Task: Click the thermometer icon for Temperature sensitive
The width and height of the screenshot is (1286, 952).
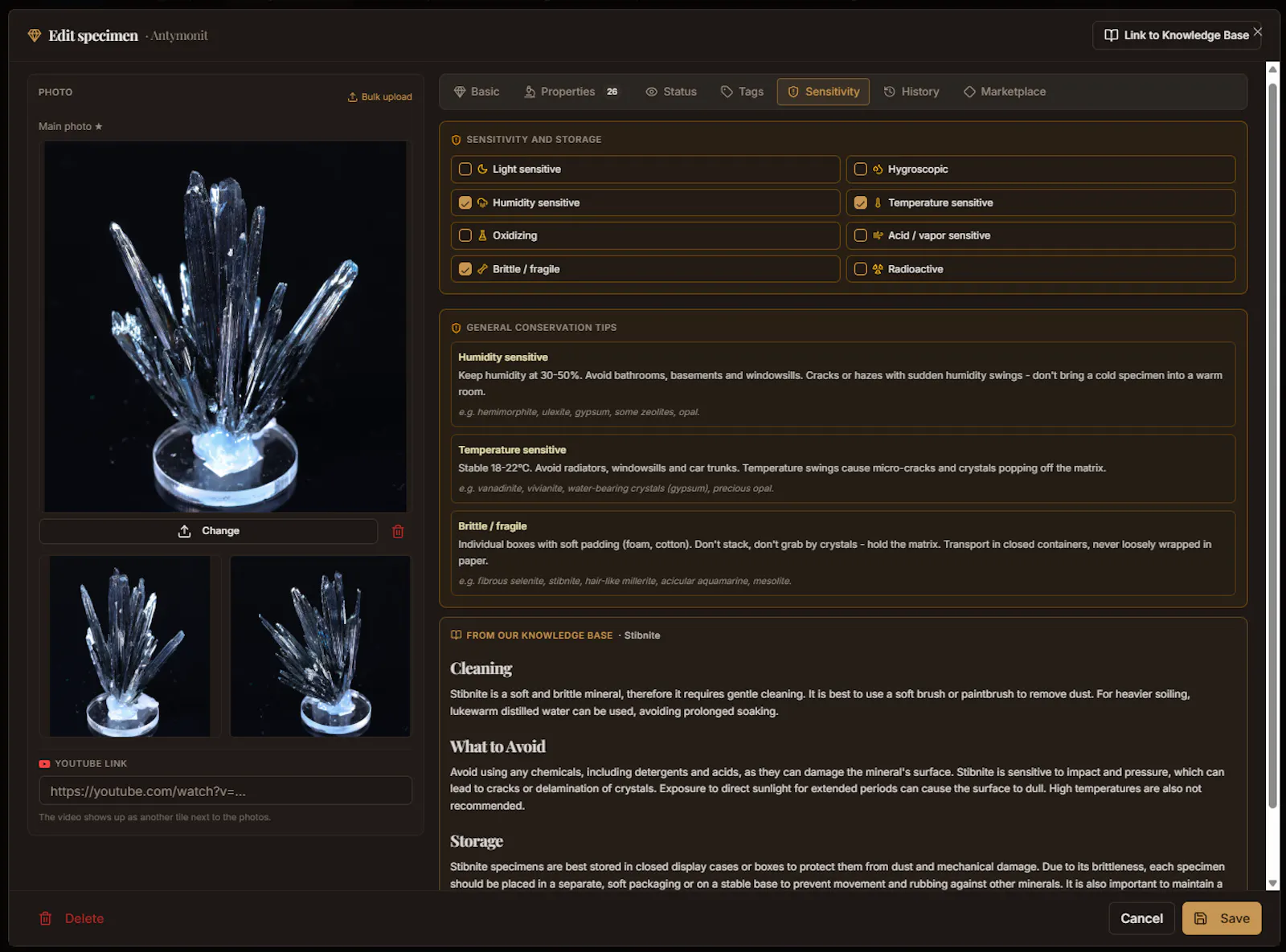Action: (878, 202)
